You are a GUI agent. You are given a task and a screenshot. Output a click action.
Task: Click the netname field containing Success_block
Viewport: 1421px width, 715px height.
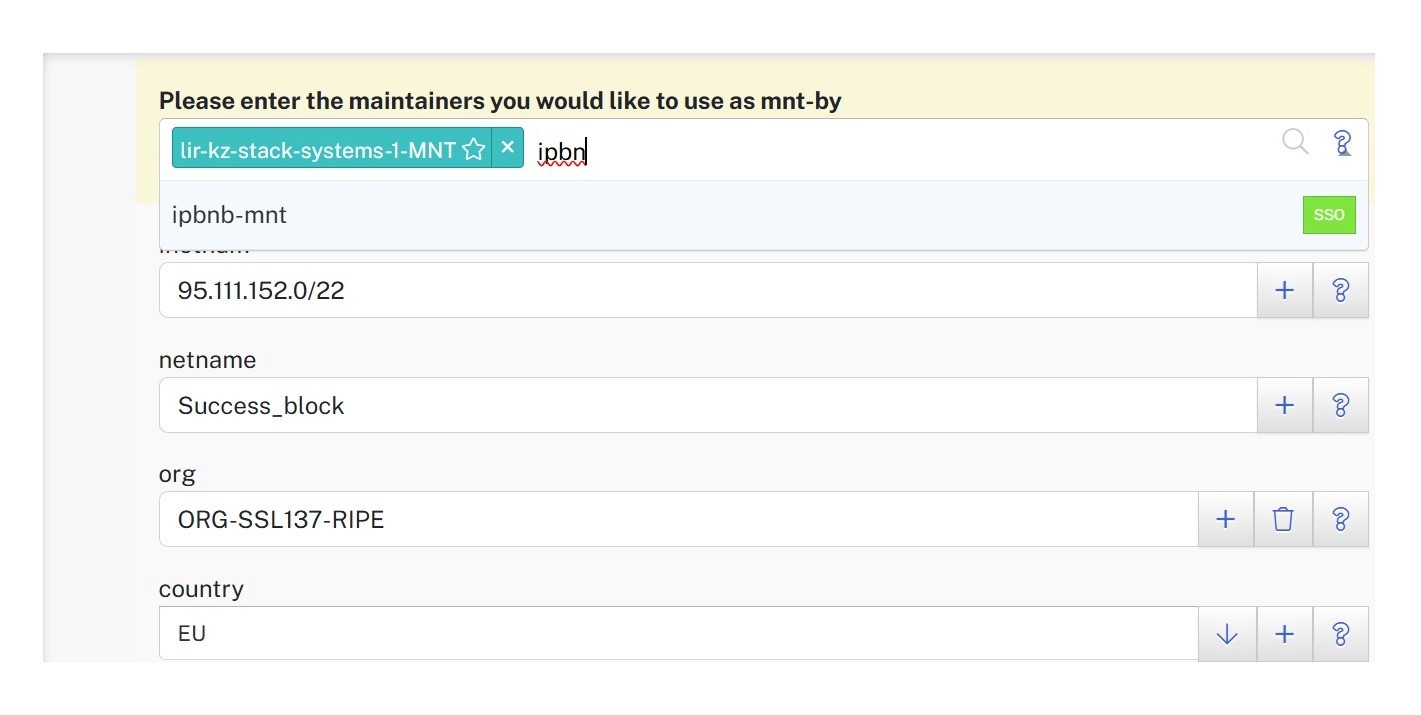click(x=600, y=405)
